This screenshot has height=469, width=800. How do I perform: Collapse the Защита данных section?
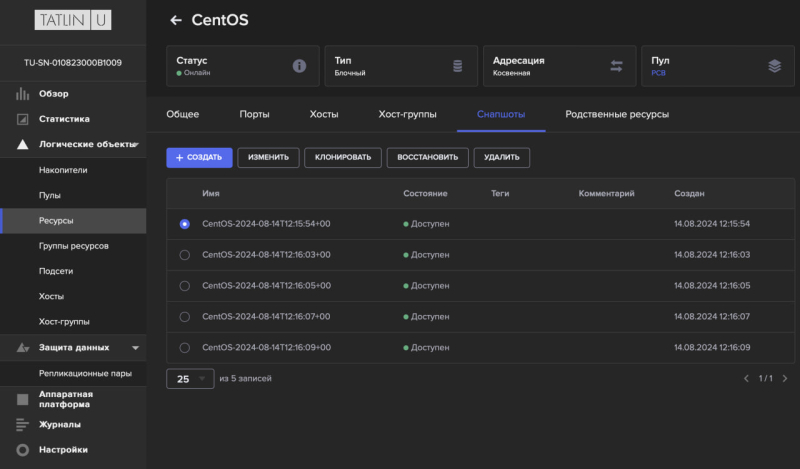(135, 347)
